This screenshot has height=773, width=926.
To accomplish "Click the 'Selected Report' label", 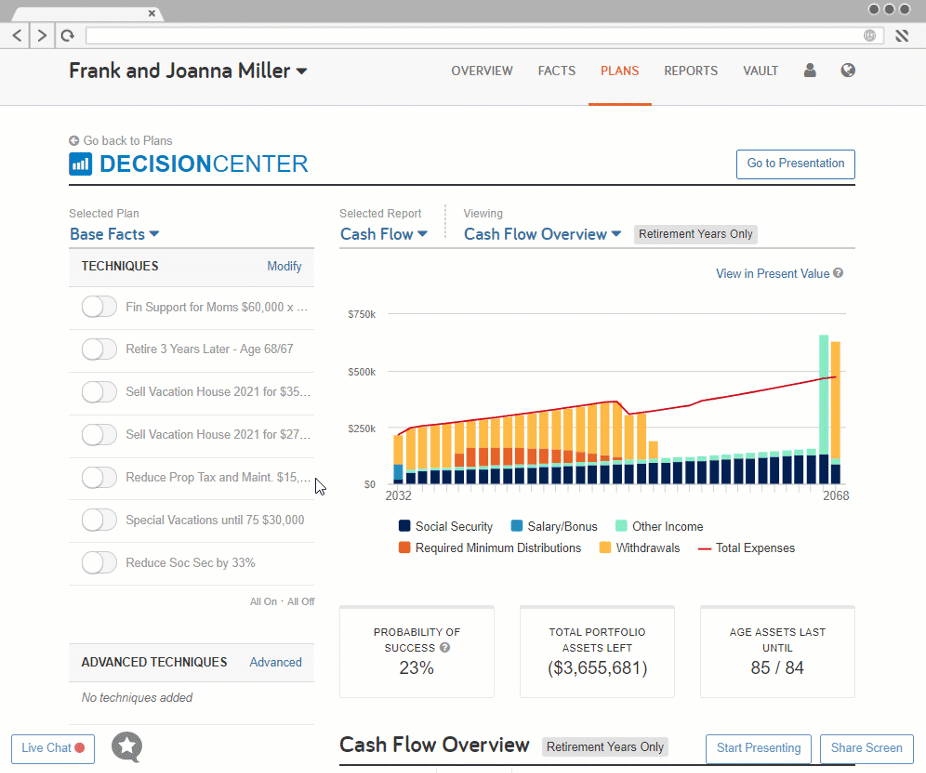I will 380,213.
